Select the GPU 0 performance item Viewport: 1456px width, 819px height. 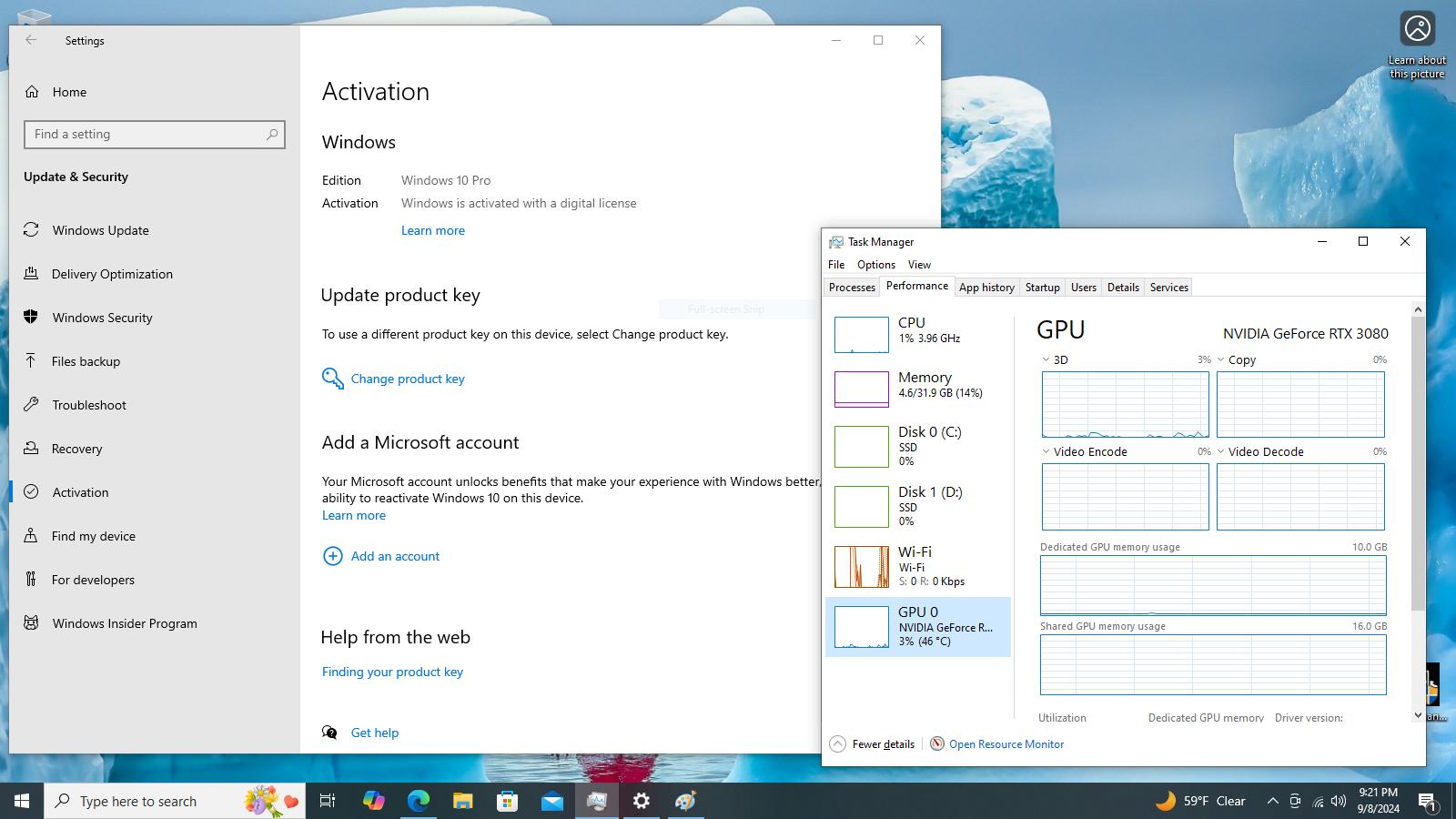[918, 627]
